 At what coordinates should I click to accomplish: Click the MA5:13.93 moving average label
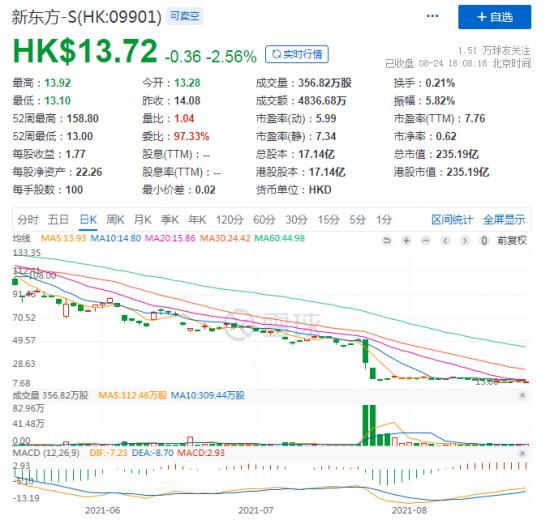(x=63, y=238)
